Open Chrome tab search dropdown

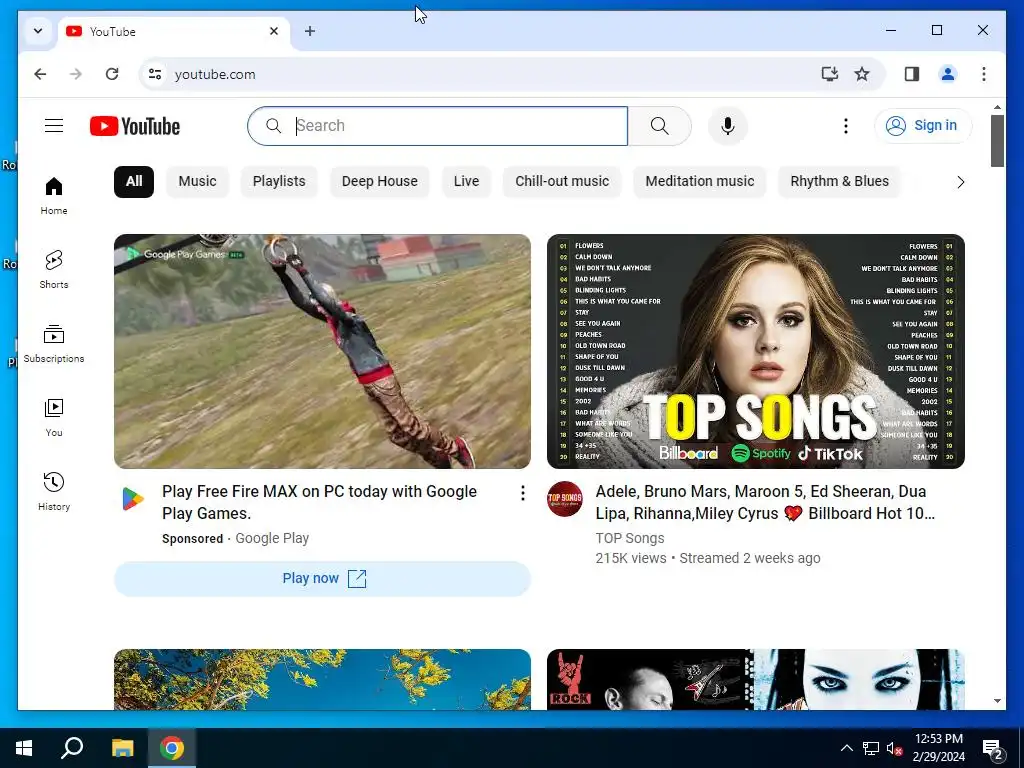[x=38, y=31]
